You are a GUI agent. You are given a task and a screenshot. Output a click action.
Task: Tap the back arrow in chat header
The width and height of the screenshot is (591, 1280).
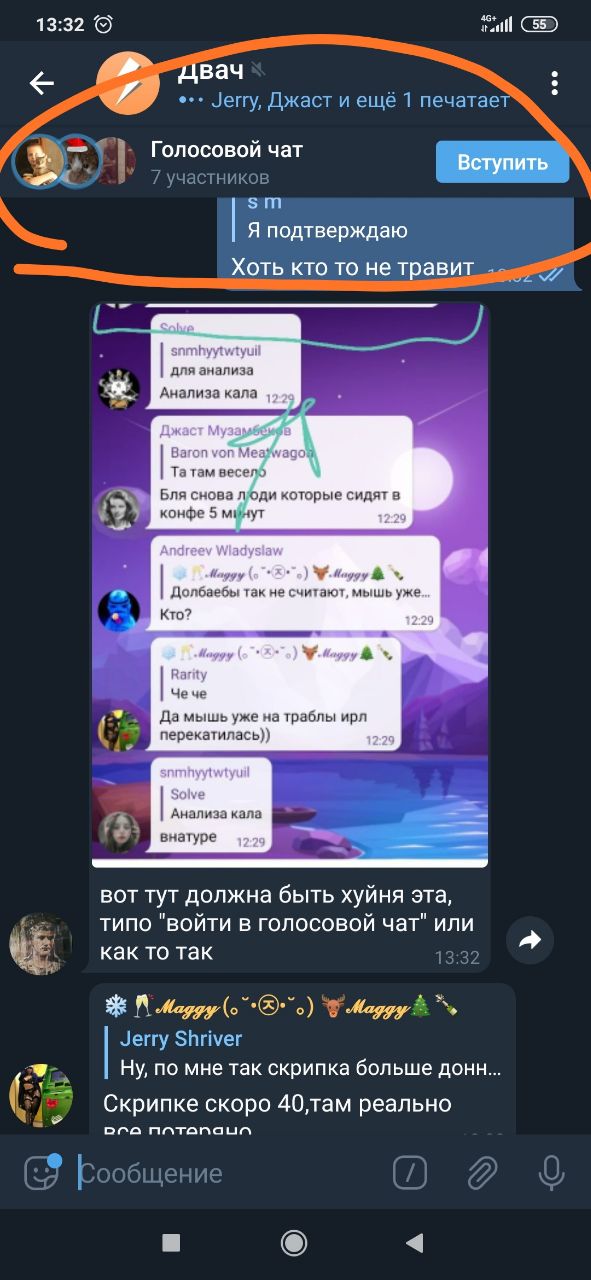41,83
